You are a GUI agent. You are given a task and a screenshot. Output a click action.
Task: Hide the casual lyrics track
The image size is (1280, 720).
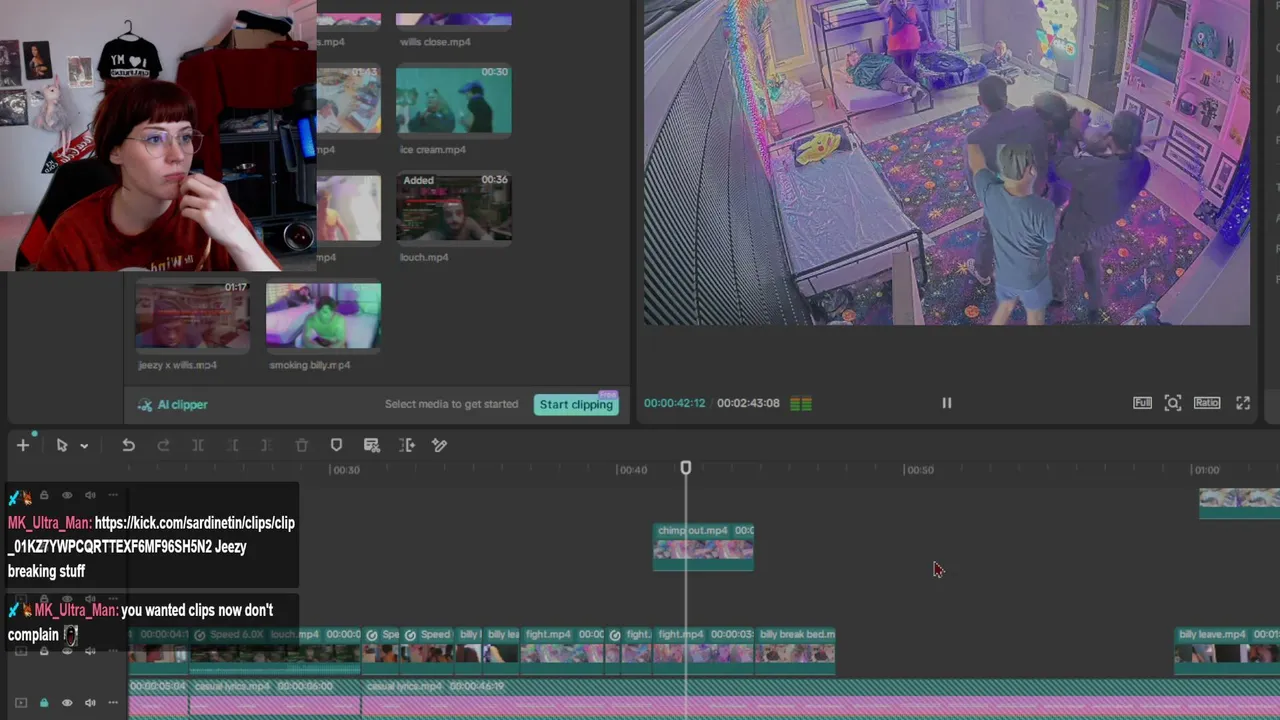67,703
